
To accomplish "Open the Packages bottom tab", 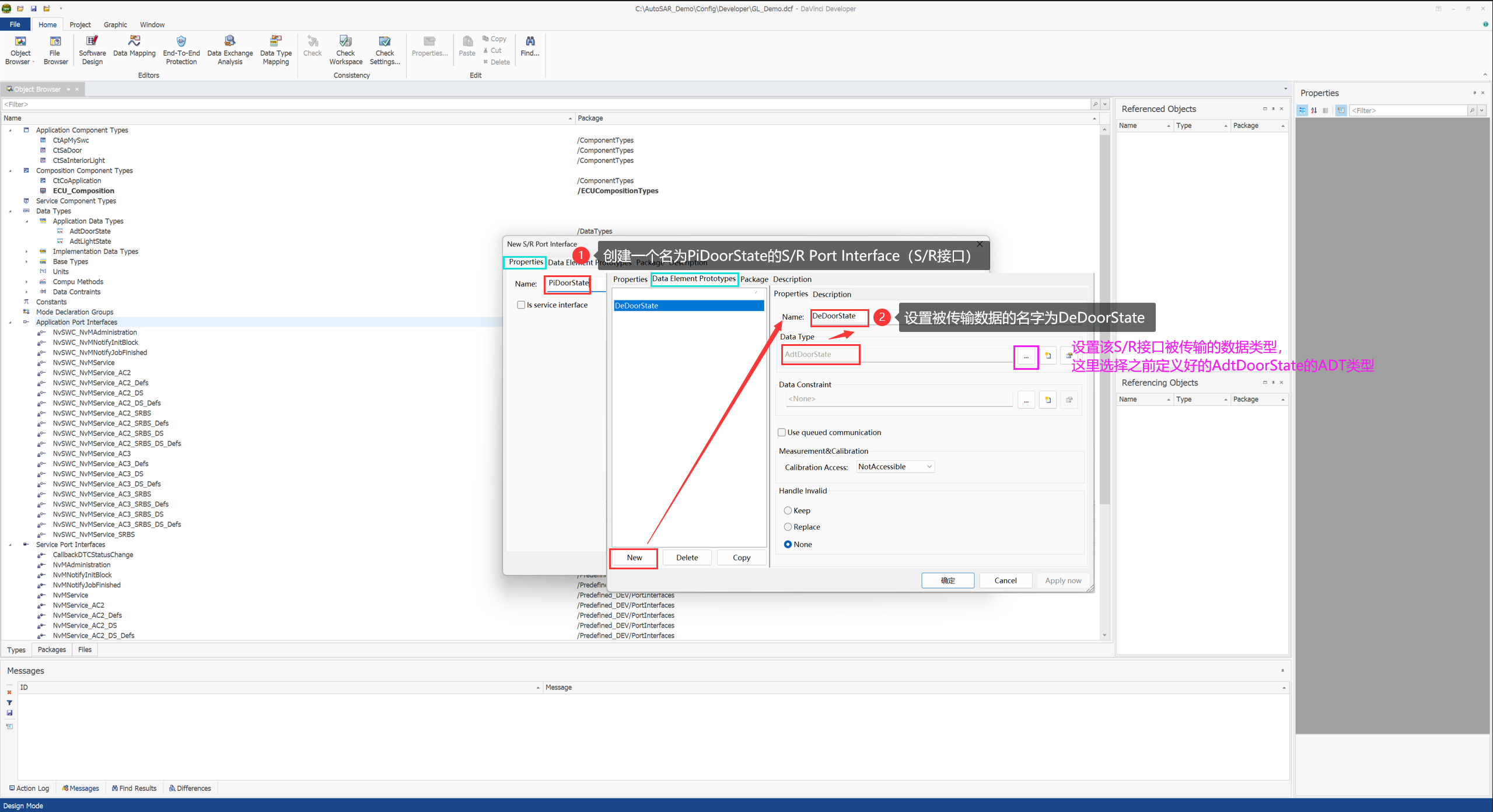I will [51, 649].
